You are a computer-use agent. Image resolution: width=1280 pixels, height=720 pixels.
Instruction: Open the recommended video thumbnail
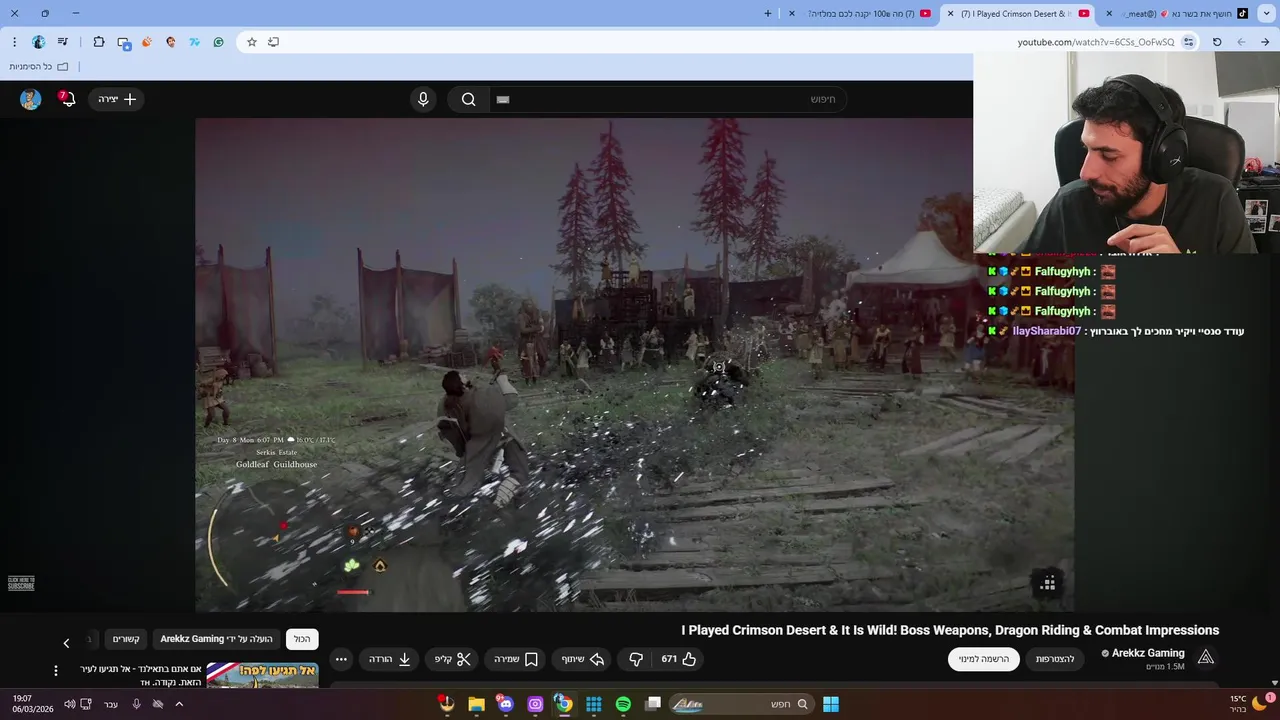tap(263, 675)
